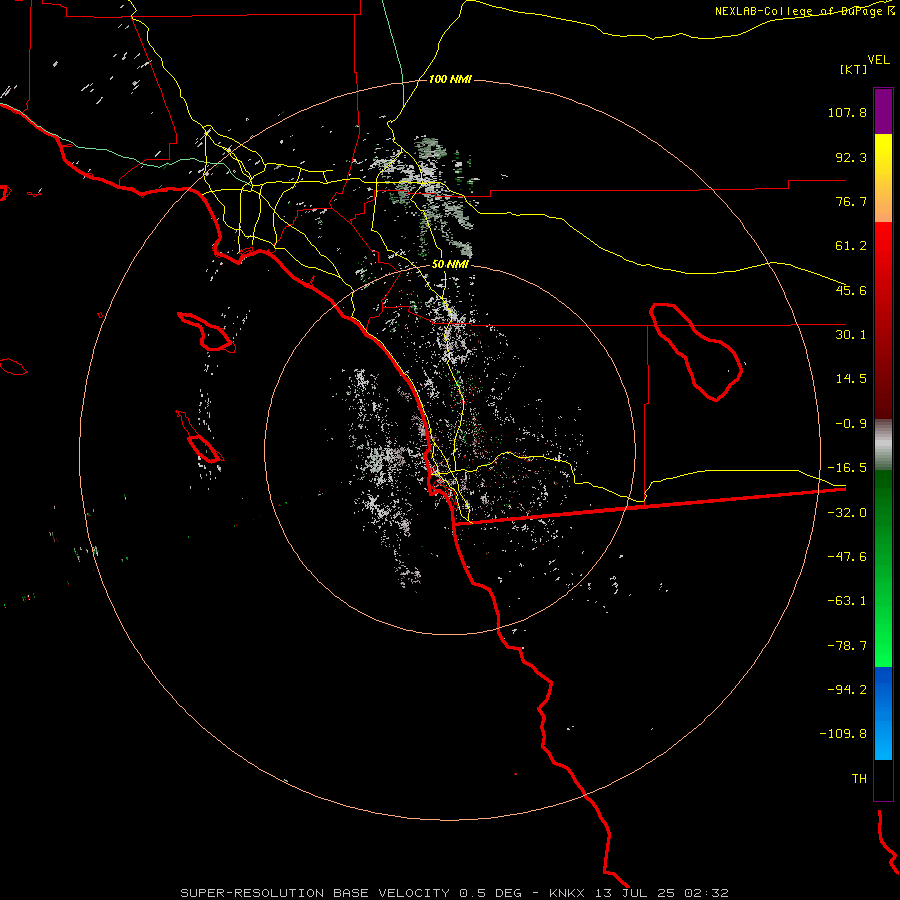
Task: Click the TH threshold label
Action: (859, 779)
